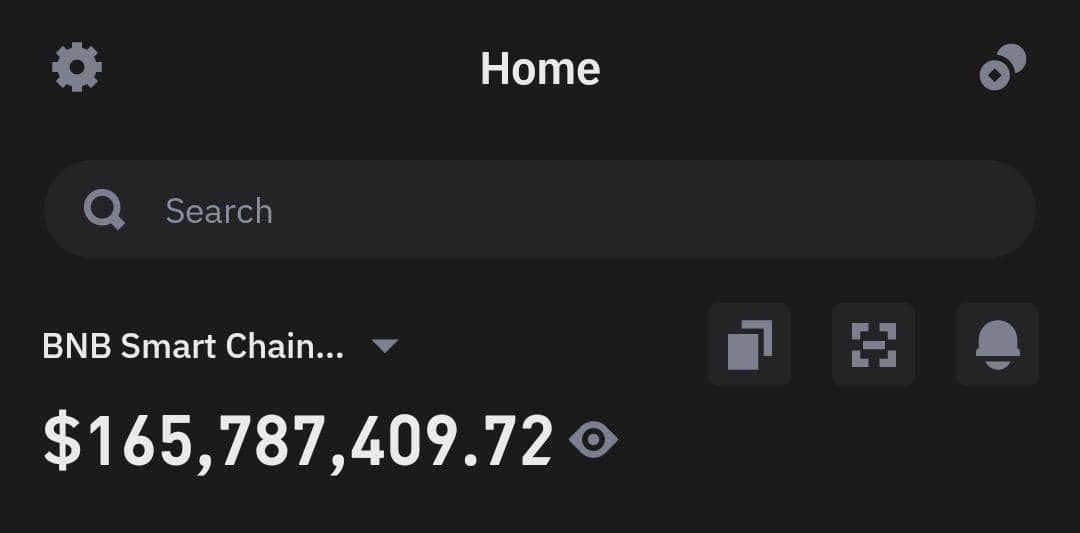Image resolution: width=1080 pixels, height=533 pixels.
Task: Open the QR code scanner icon
Action: pos(873,345)
